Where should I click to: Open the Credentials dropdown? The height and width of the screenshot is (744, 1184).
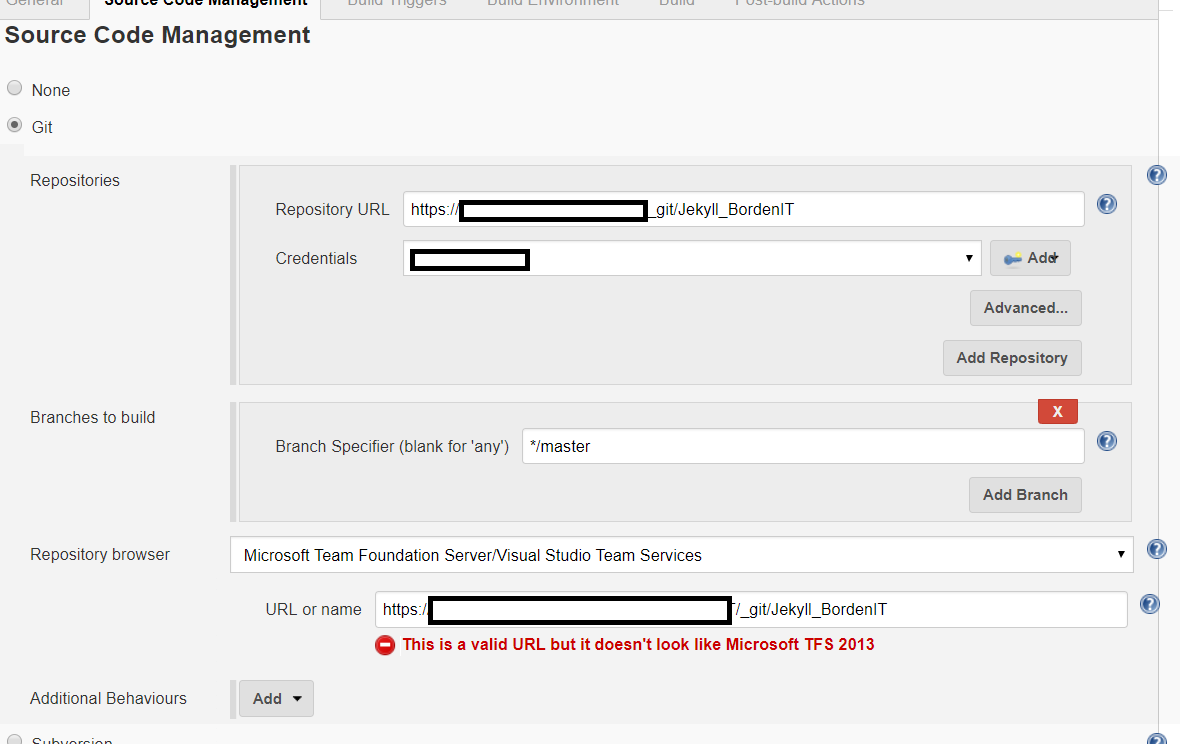692,258
